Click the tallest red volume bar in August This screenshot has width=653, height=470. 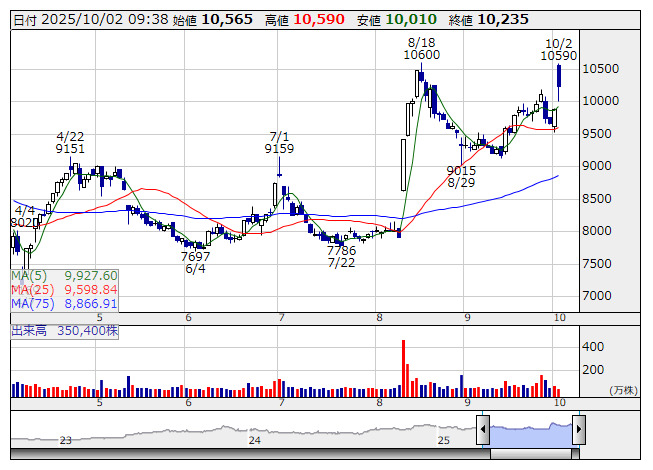tap(404, 366)
